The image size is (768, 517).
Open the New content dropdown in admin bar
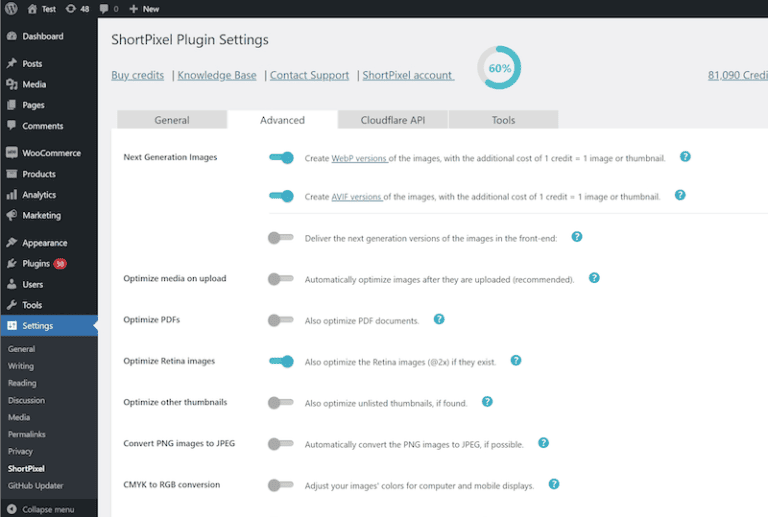tap(144, 8)
